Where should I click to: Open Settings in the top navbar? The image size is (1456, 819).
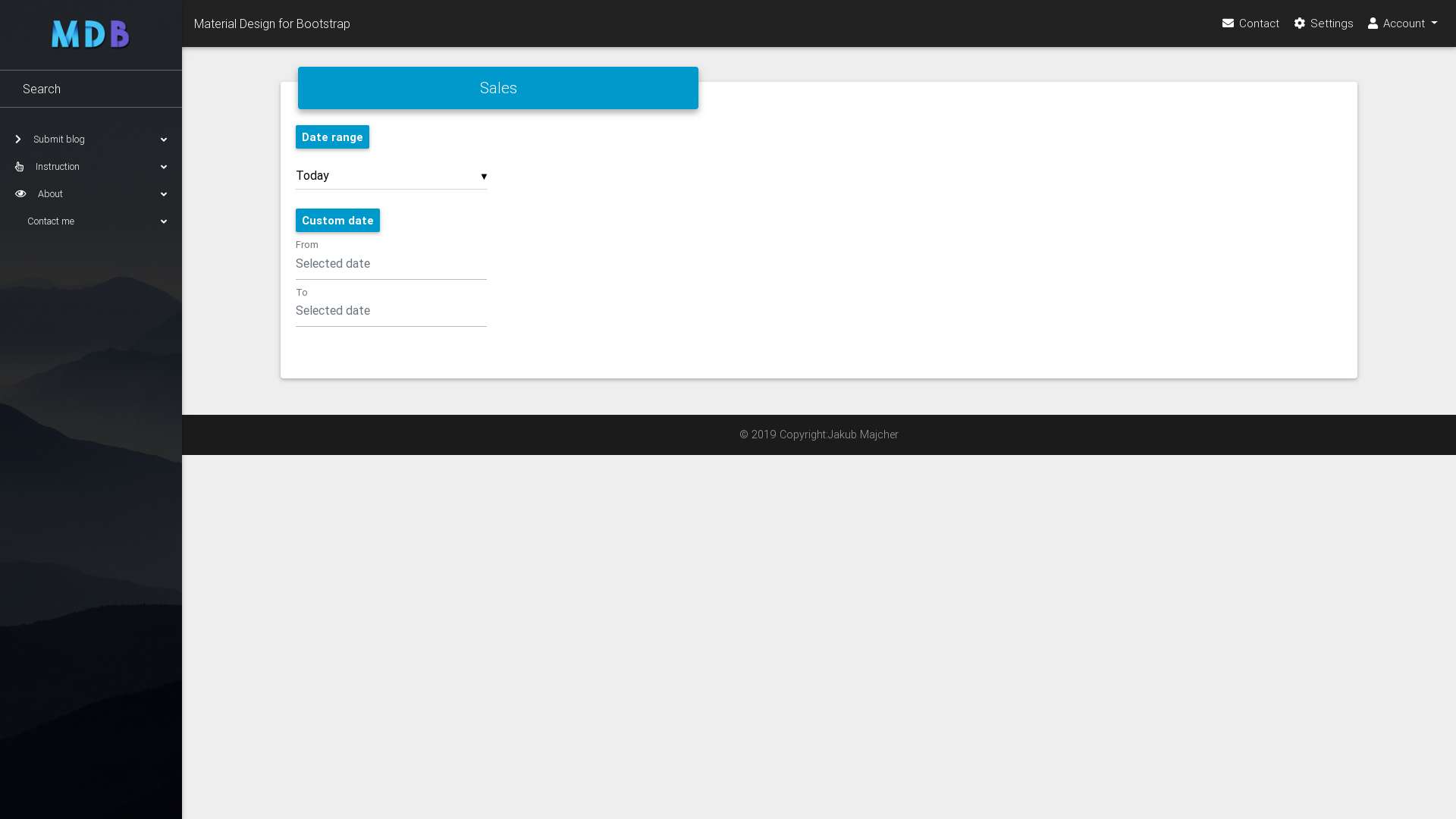[x=1323, y=24]
